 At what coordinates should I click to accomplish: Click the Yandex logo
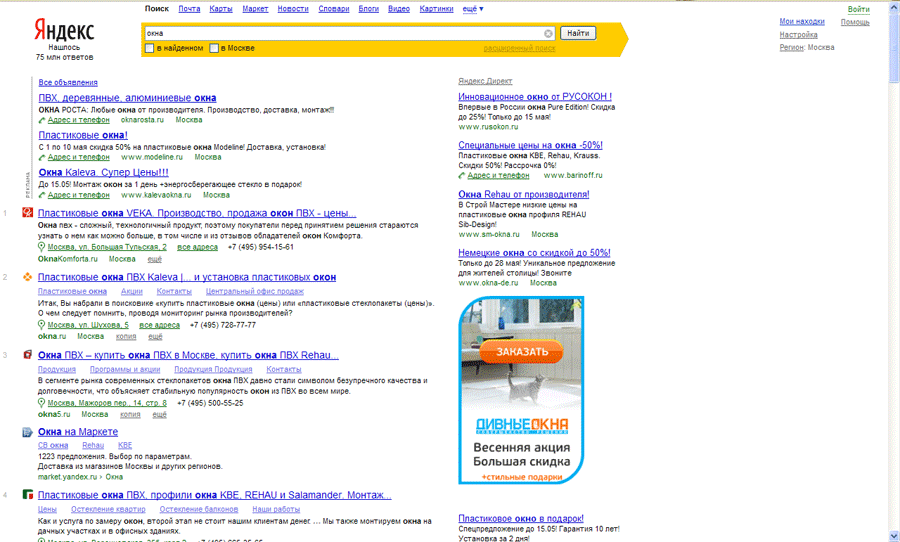pyautogui.click(x=64, y=30)
